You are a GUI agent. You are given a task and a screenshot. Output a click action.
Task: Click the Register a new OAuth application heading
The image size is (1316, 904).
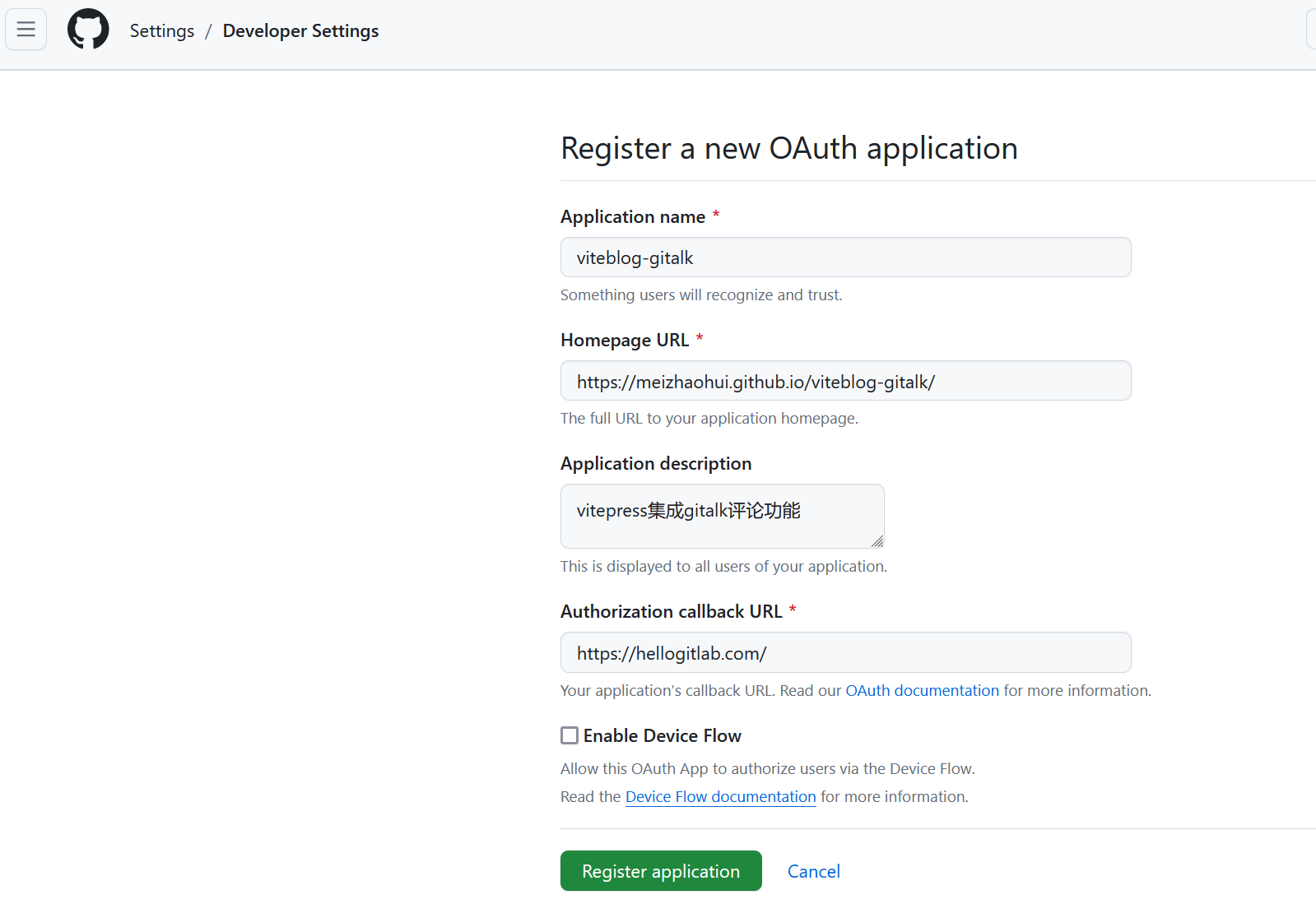click(788, 149)
